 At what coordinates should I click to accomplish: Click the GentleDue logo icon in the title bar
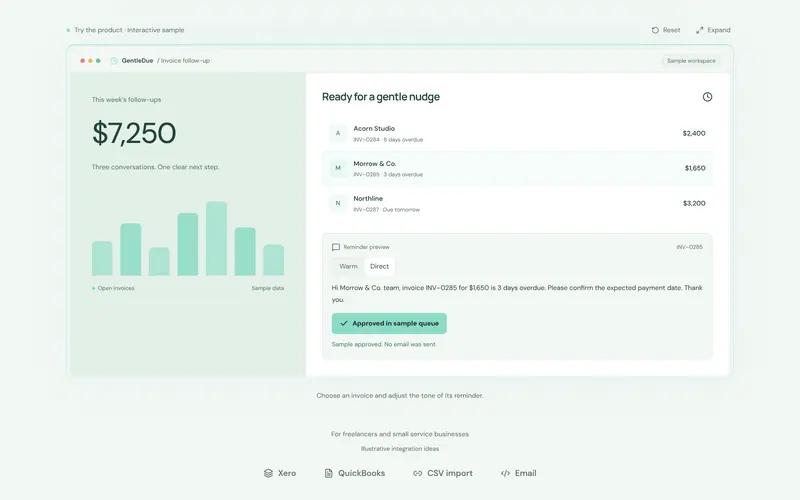point(114,61)
